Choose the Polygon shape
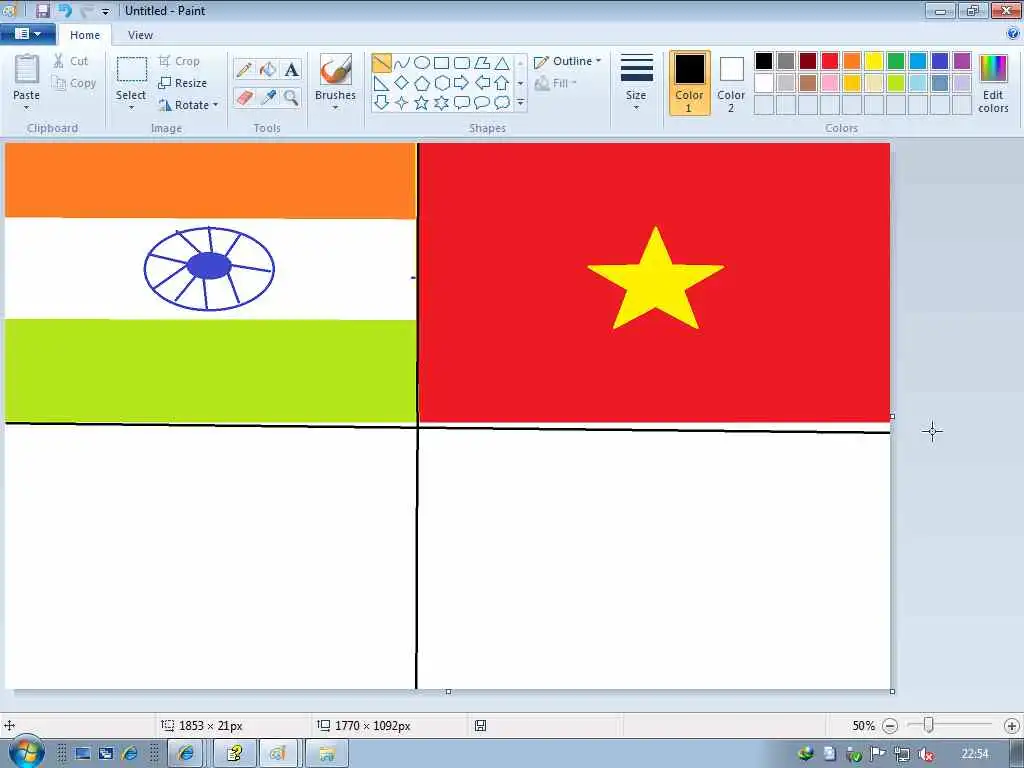Image resolution: width=1024 pixels, height=768 pixels. click(x=482, y=63)
